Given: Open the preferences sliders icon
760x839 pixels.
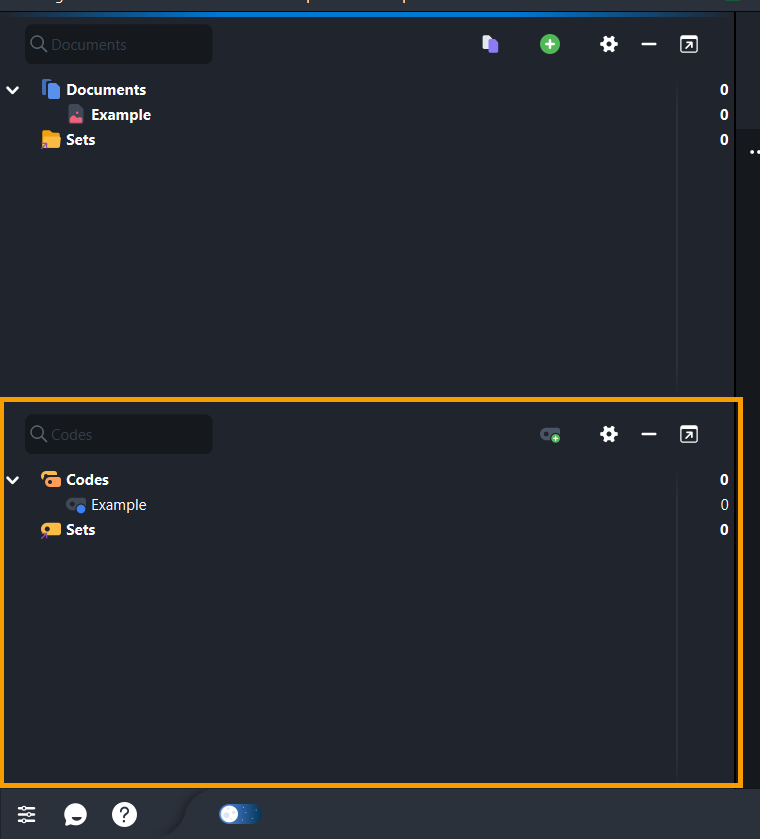Looking at the screenshot, I should [x=27, y=814].
